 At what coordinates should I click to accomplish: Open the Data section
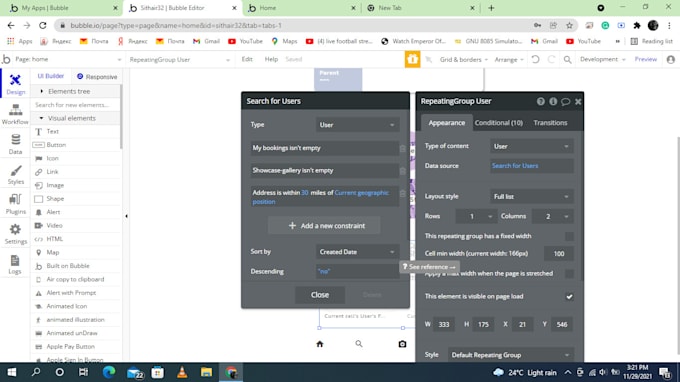pyautogui.click(x=15, y=144)
